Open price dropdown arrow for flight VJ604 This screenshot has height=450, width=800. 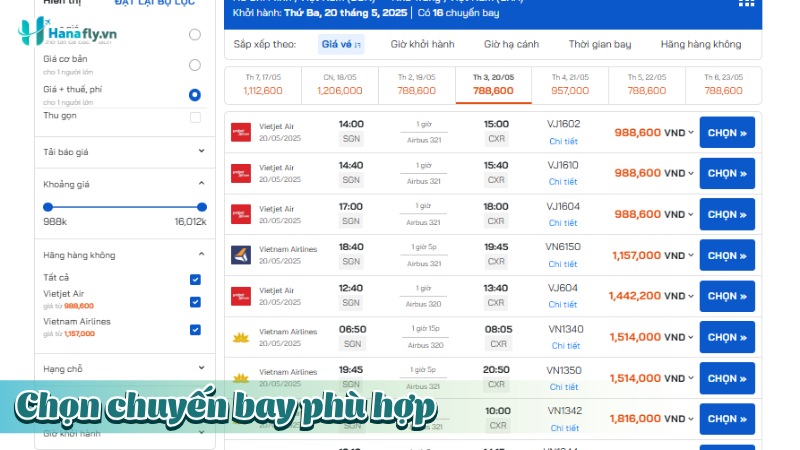click(691, 296)
